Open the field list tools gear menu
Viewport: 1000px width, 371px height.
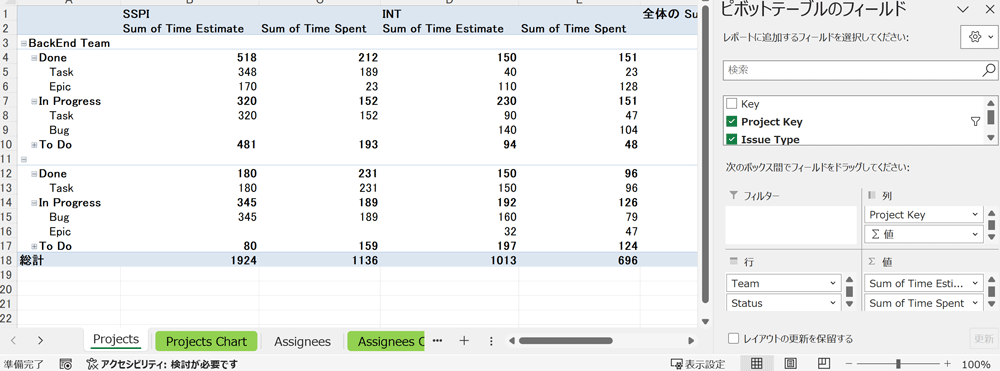pyautogui.click(x=979, y=37)
